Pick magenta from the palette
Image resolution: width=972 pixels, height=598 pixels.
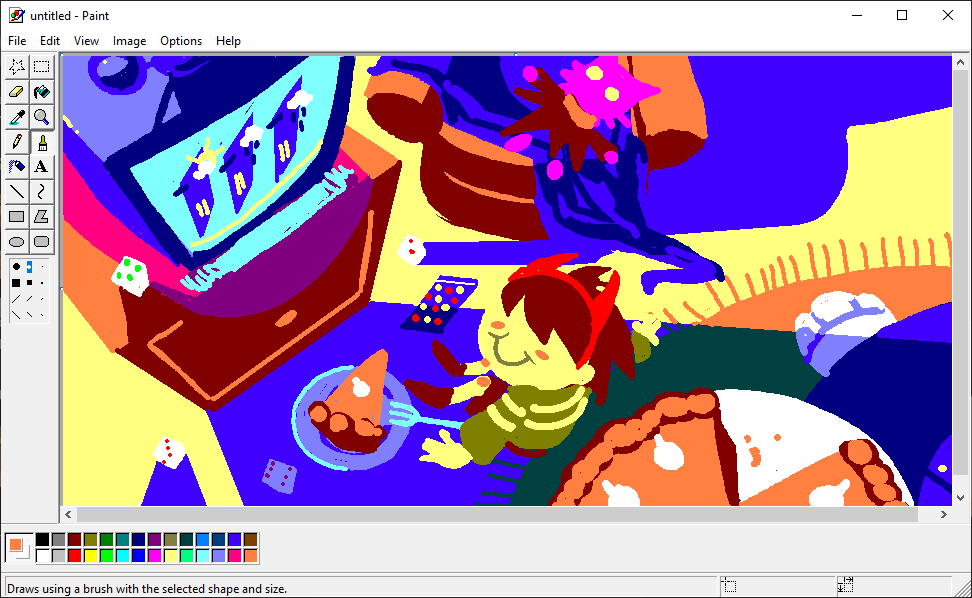pos(154,556)
